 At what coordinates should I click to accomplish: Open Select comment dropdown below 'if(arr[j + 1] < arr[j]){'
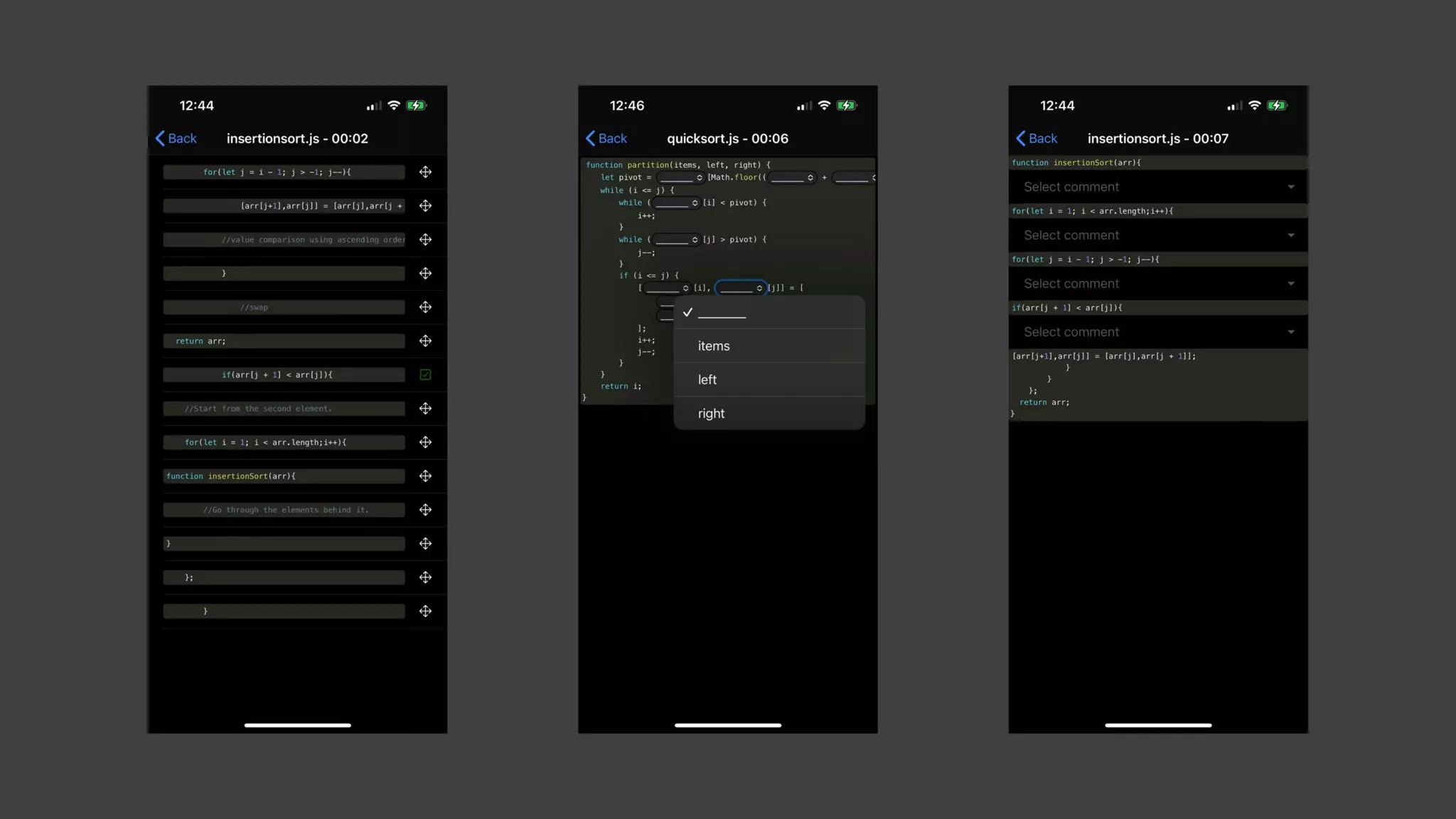tap(1157, 332)
